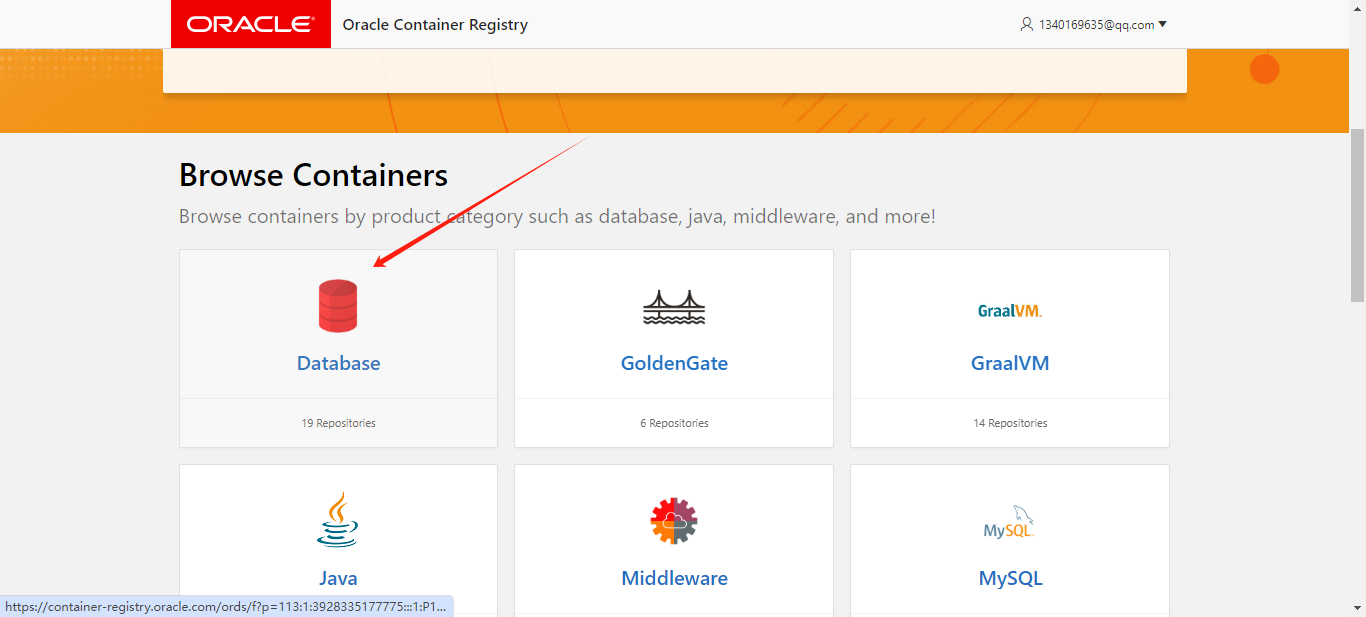Open the Database category link
This screenshot has width=1366, height=617.
point(339,363)
